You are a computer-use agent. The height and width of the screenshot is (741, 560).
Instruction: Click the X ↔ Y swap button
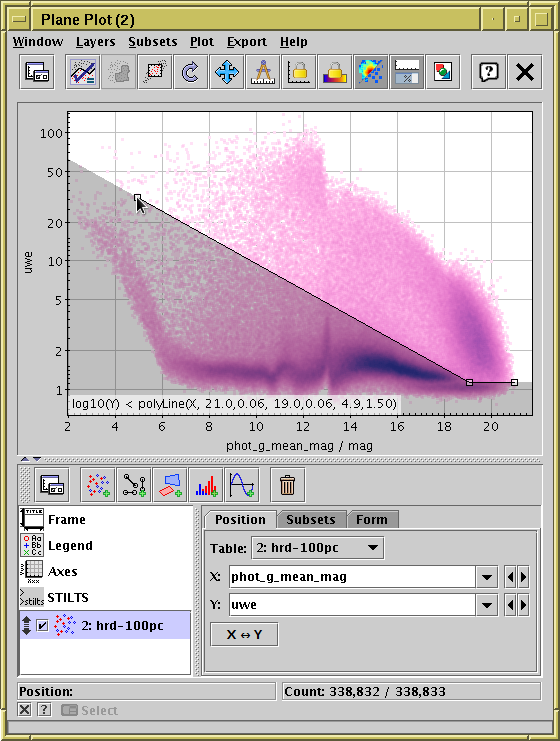[x=244, y=635]
